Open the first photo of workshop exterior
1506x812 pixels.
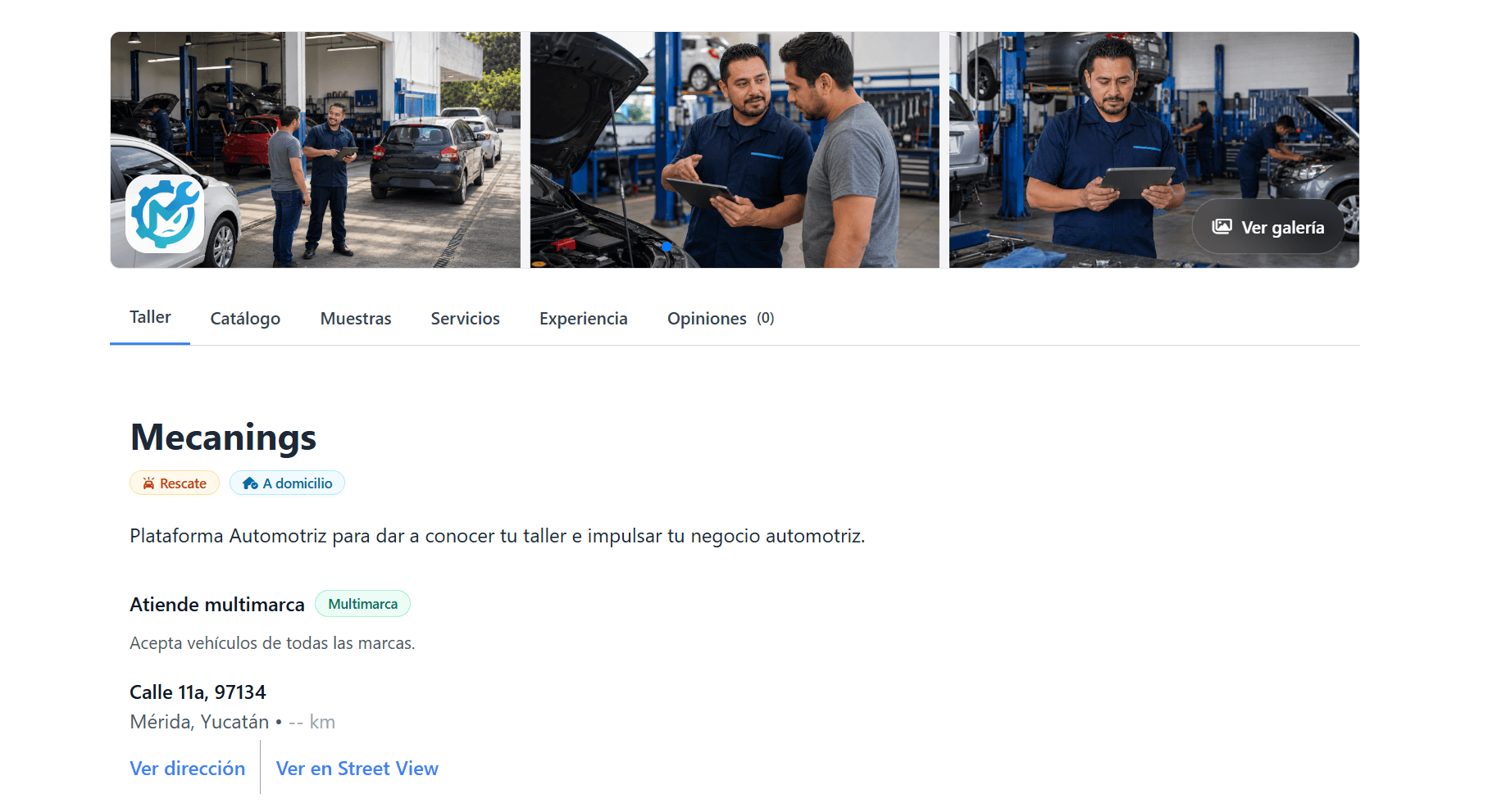[x=316, y=150]
